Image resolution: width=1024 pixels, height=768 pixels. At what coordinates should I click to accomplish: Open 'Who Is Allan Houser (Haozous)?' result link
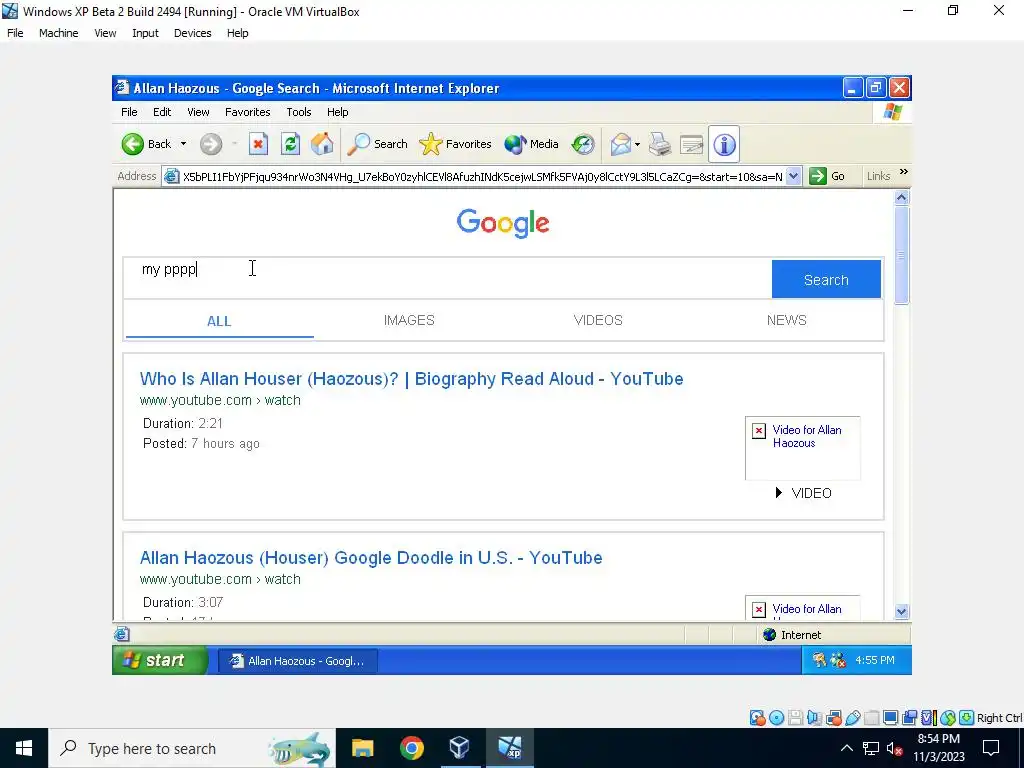(x=411, y=379)
